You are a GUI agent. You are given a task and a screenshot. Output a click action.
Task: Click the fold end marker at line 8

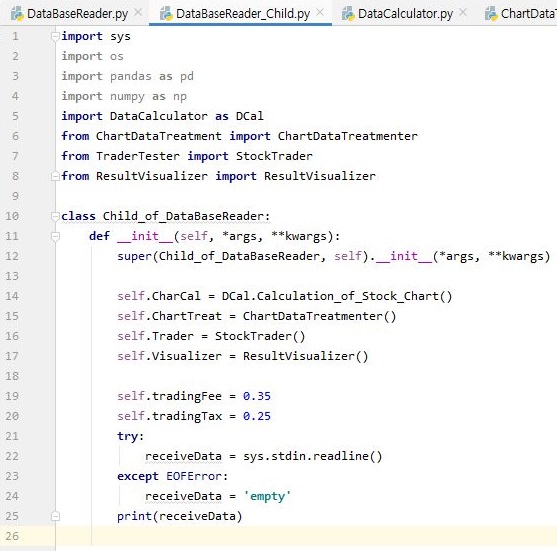(55, 176)
